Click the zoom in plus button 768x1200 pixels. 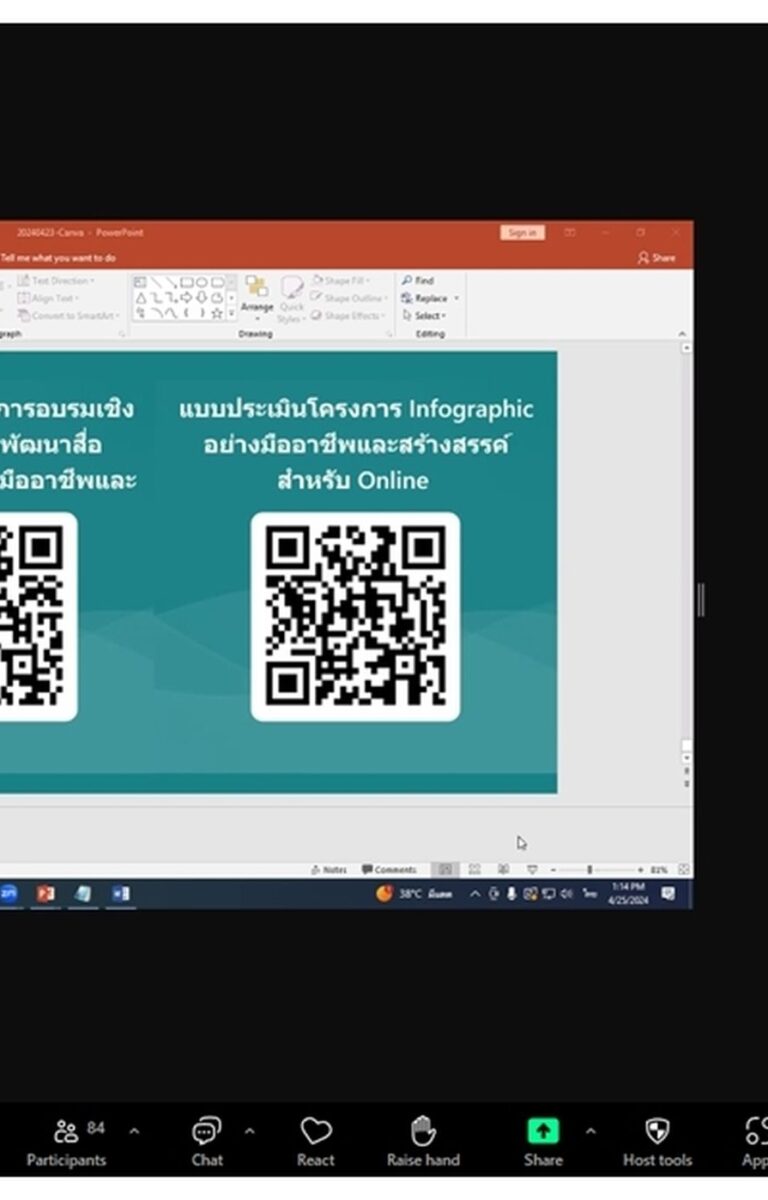pyautogui.click(x=640, y=870)
